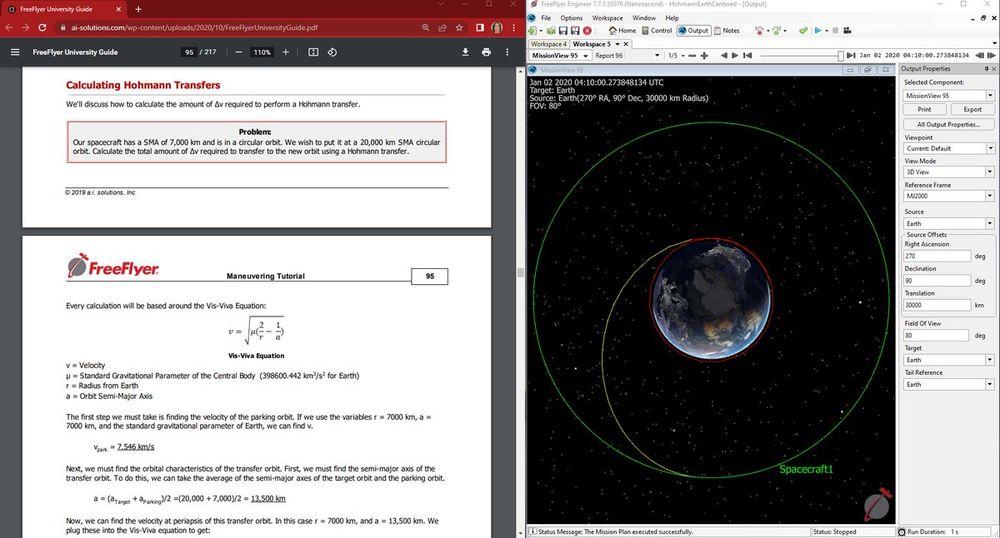Viewport: 1000px width, 538px height.
Task: Click the PDF vertical scrollbar thumb
Action: [520, 272]
